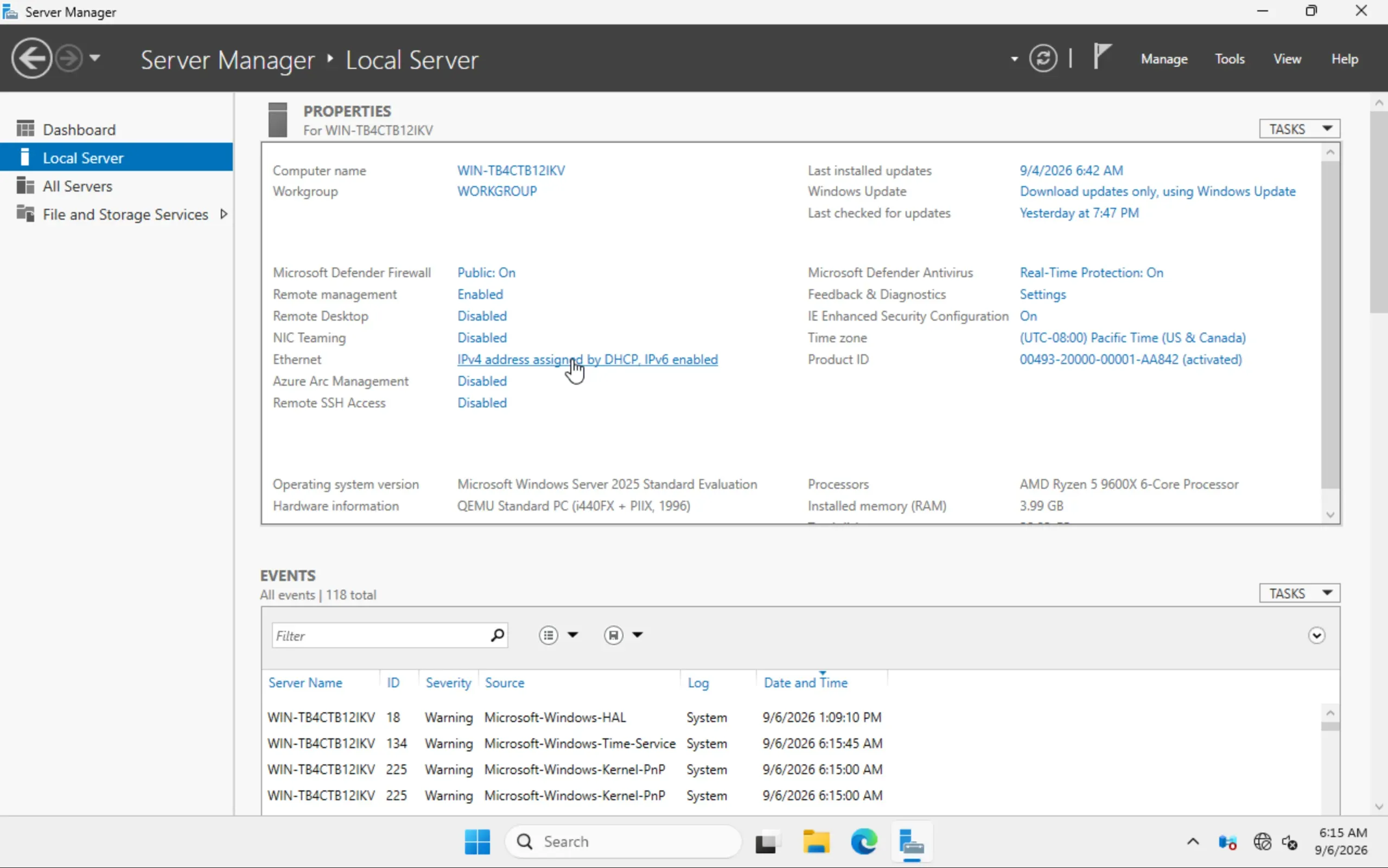Image resolution: width=1388 pixels, height=868 pixels.
Task: Open the notifications flag
Action: [1101, 57]
